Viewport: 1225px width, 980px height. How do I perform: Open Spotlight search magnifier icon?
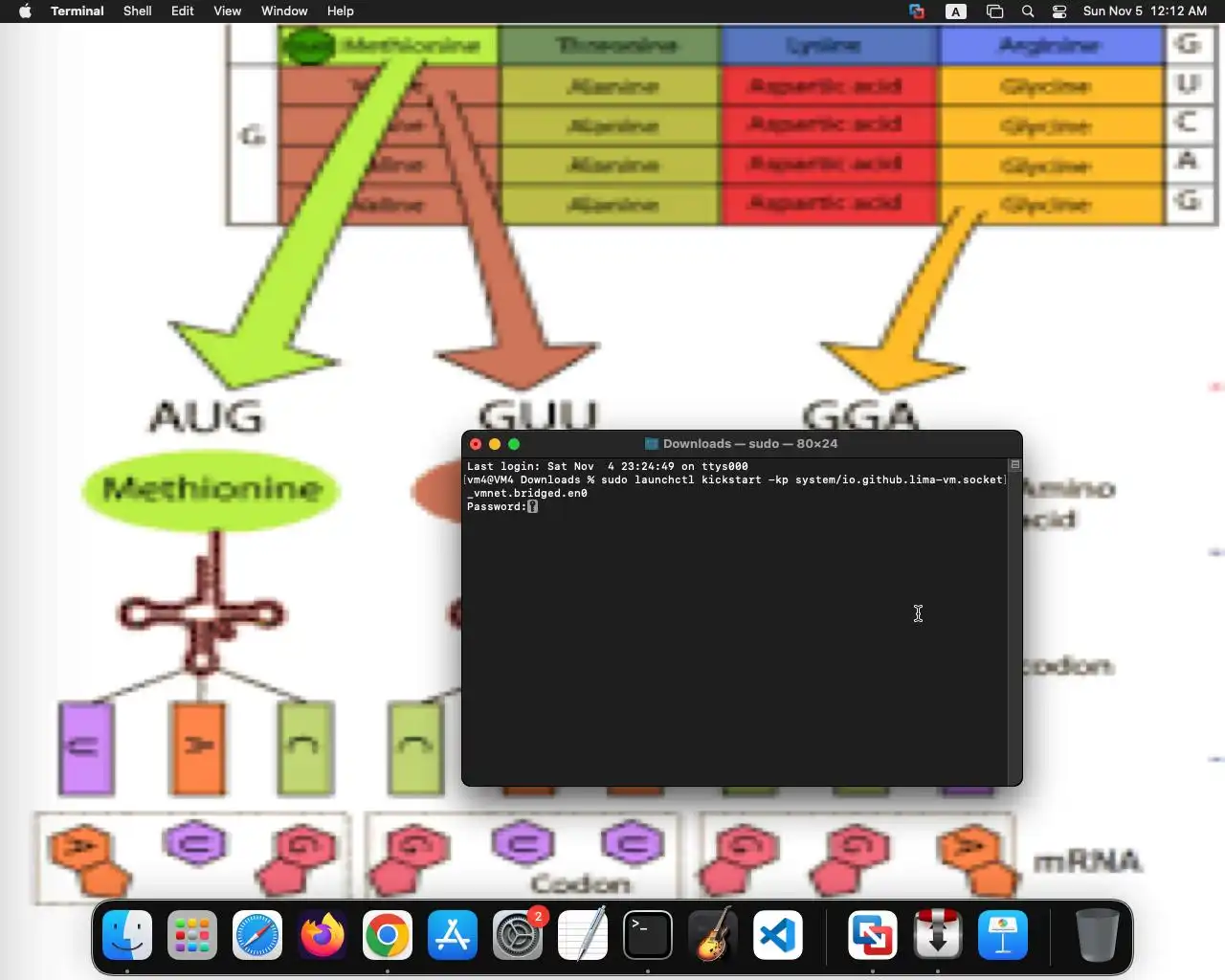[x=1028, y=11]
